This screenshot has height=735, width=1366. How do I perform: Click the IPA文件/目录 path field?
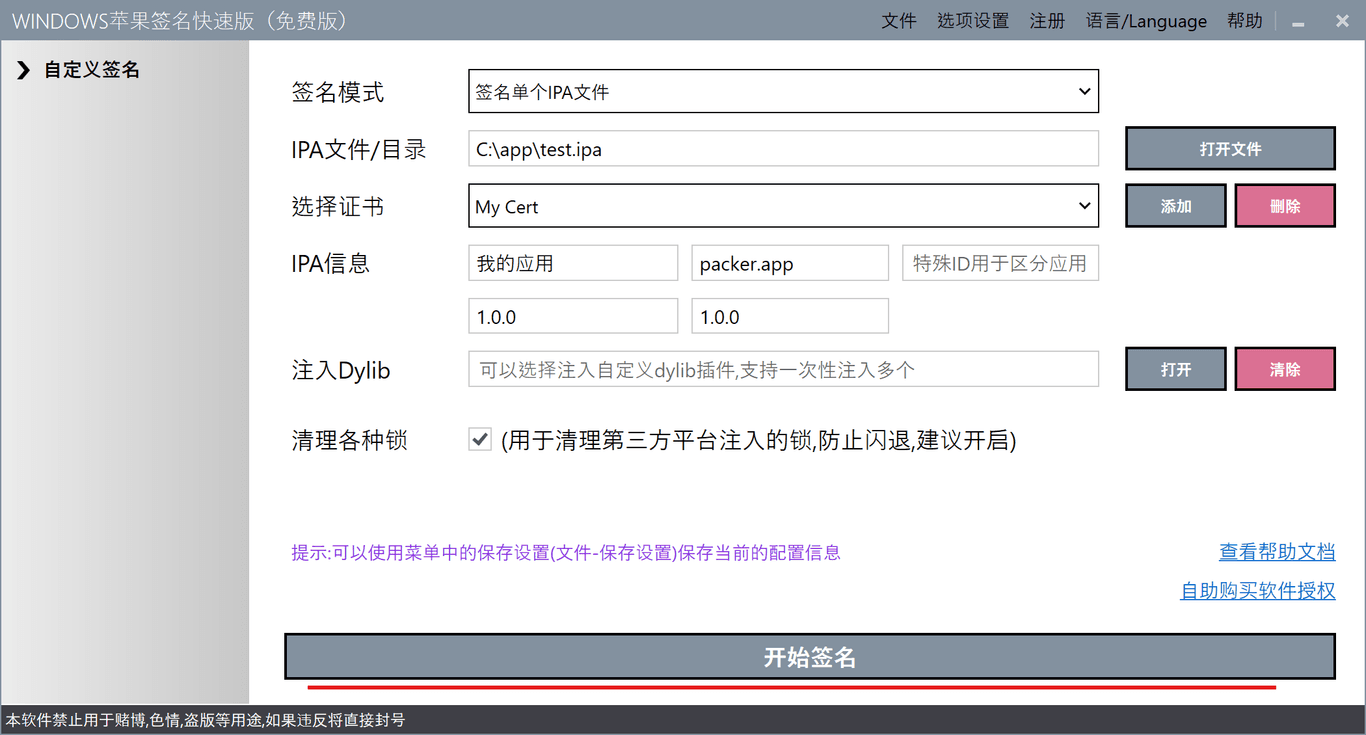click(783, 150)
